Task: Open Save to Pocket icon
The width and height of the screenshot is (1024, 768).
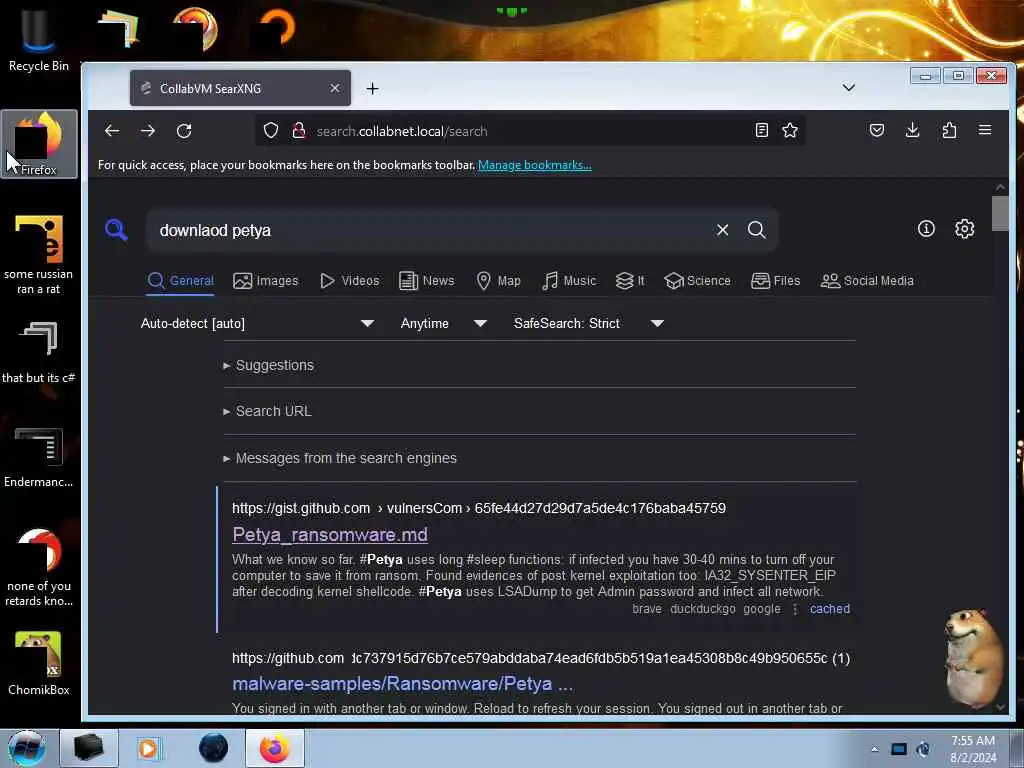Action: coord(877,130)
